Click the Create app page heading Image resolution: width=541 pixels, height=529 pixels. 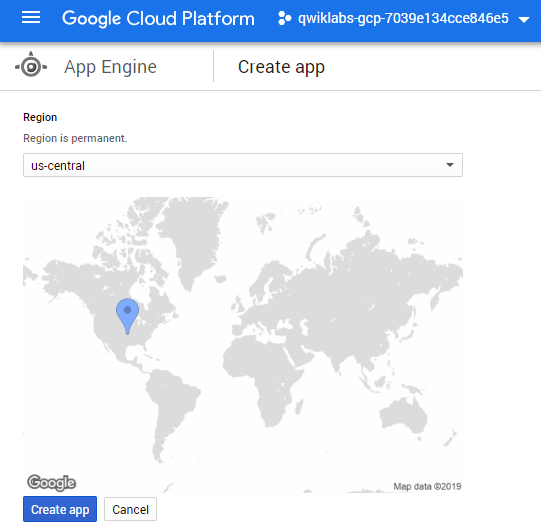(x=281, y=67)
